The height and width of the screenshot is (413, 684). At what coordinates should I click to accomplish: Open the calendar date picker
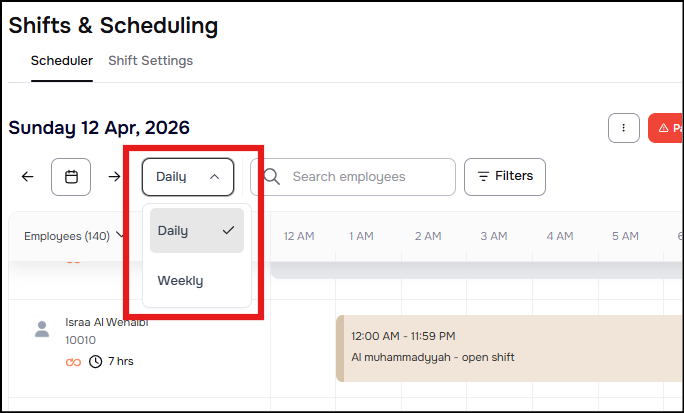click(71, 177)
